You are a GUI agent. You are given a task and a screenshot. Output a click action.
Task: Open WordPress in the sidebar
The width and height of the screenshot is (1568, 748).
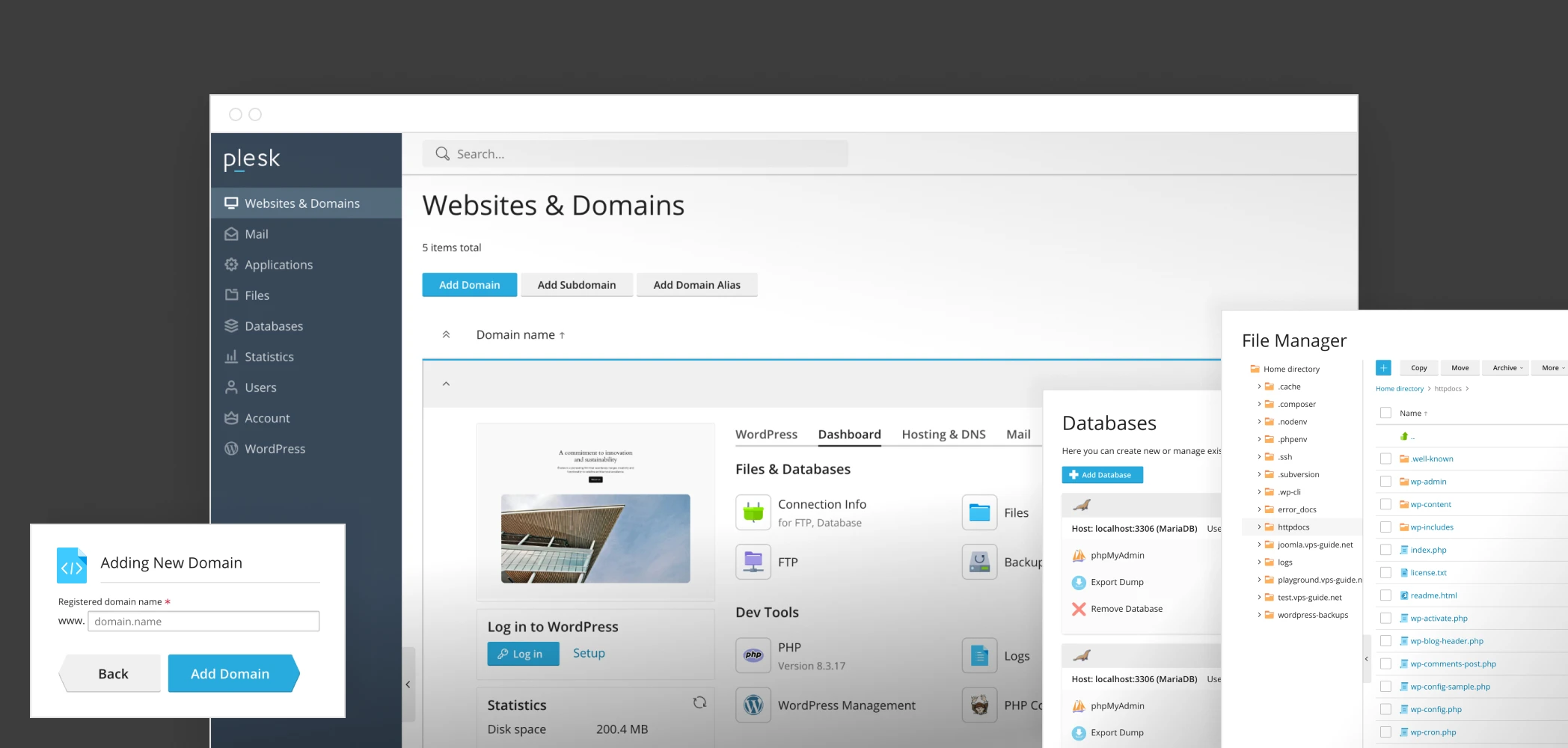click(x=305, y=449)
